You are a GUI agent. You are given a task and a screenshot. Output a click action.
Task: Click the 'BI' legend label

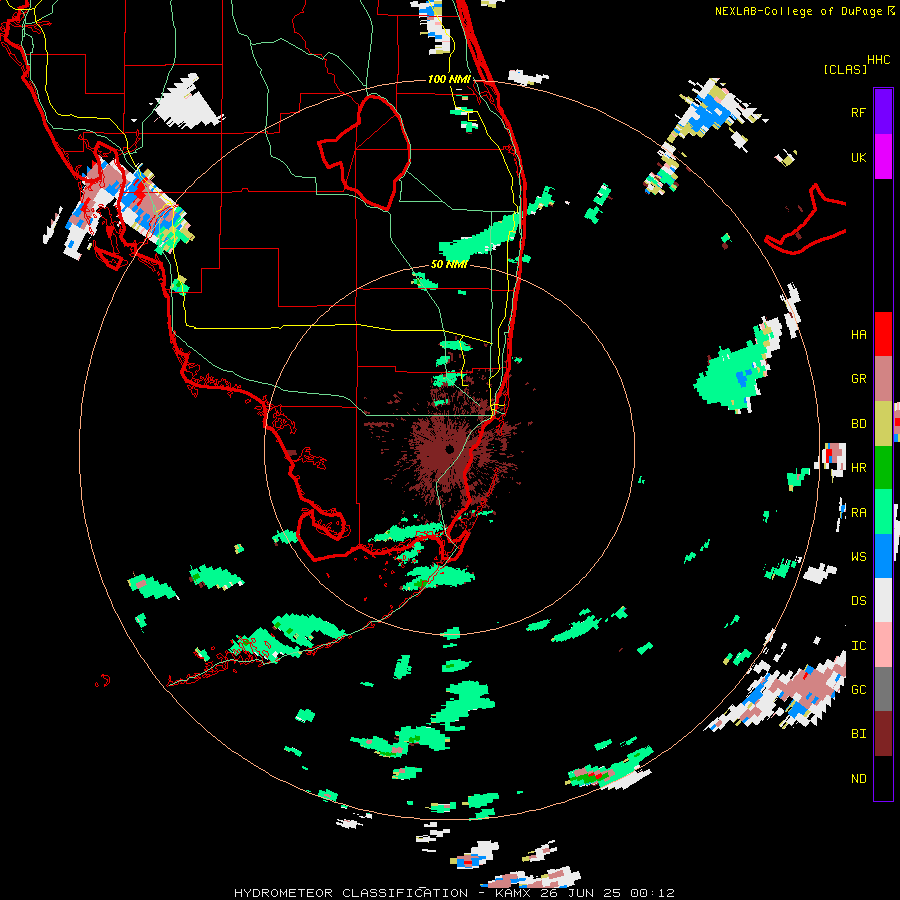858,734
